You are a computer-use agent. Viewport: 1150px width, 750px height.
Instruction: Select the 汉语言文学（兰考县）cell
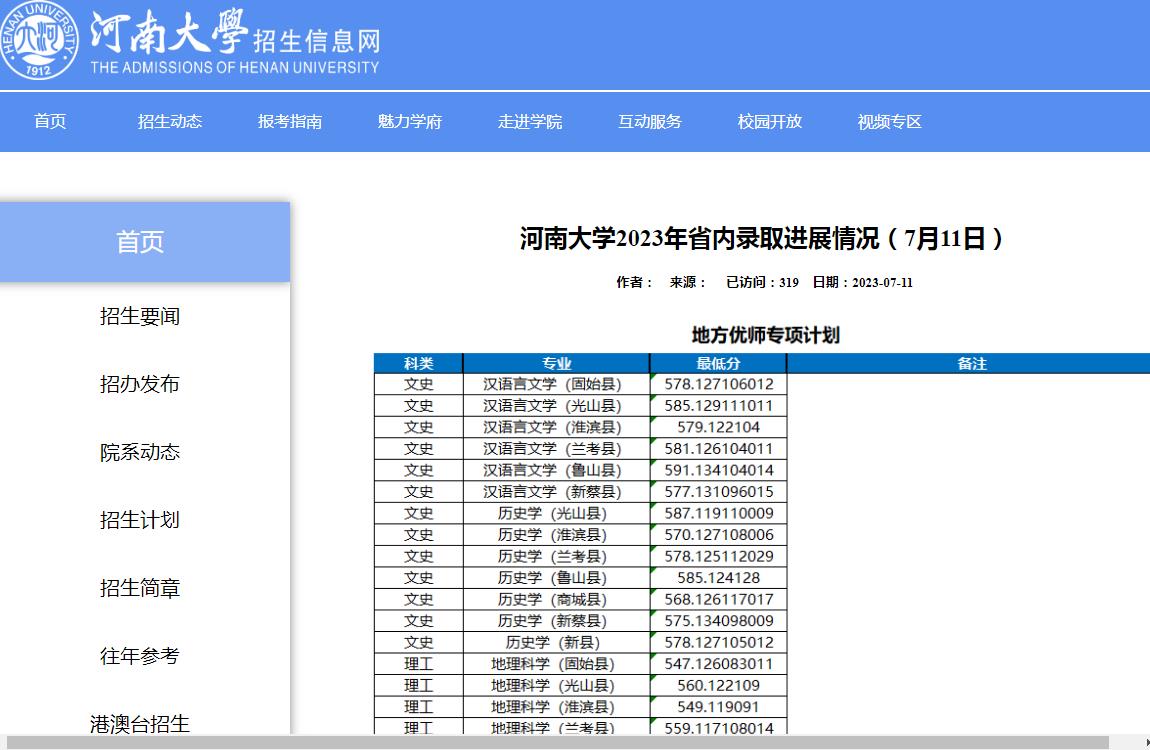[x=556, y=449]
